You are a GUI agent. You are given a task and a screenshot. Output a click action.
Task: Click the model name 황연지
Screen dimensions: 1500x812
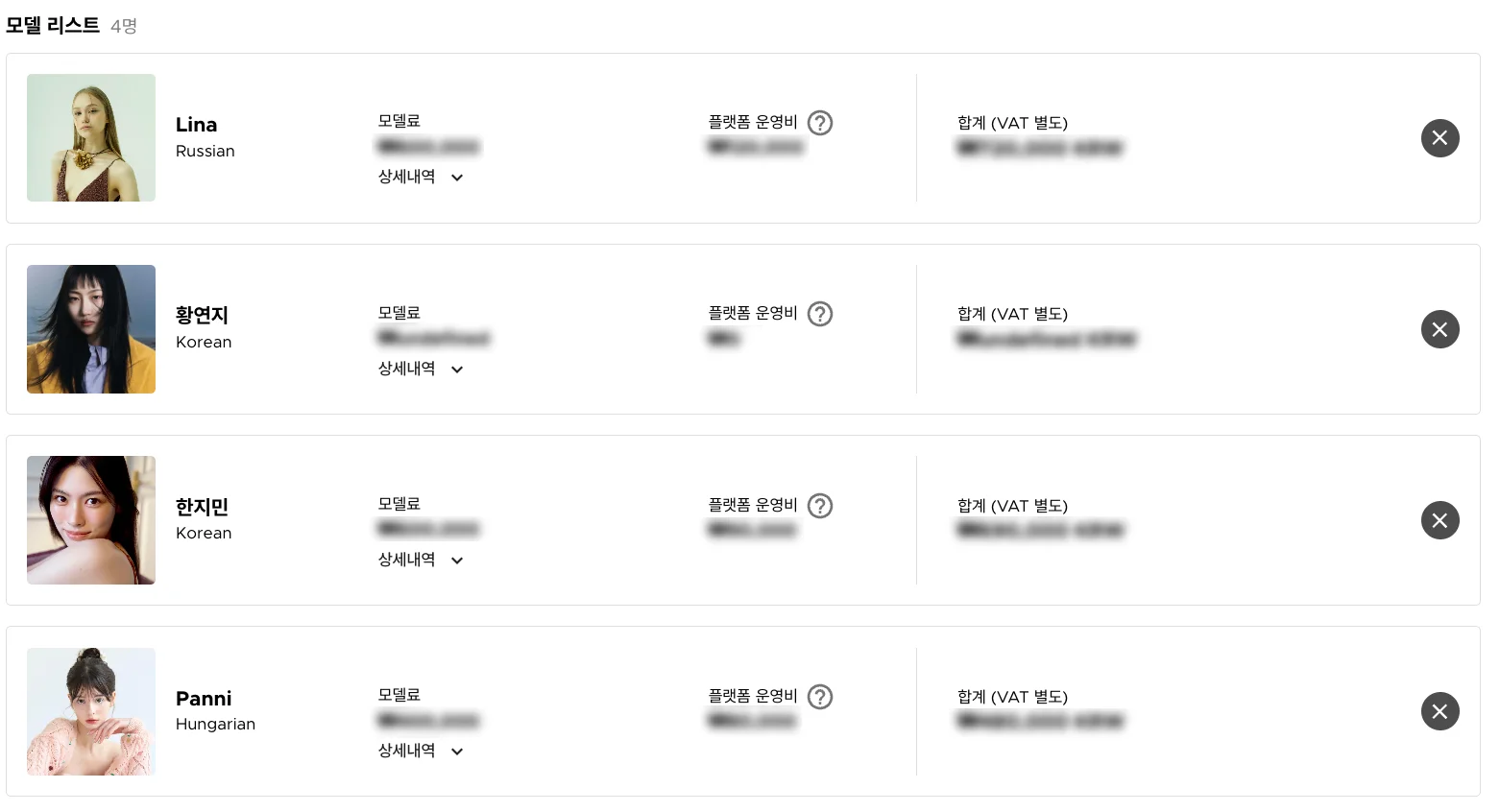(202, 316)
